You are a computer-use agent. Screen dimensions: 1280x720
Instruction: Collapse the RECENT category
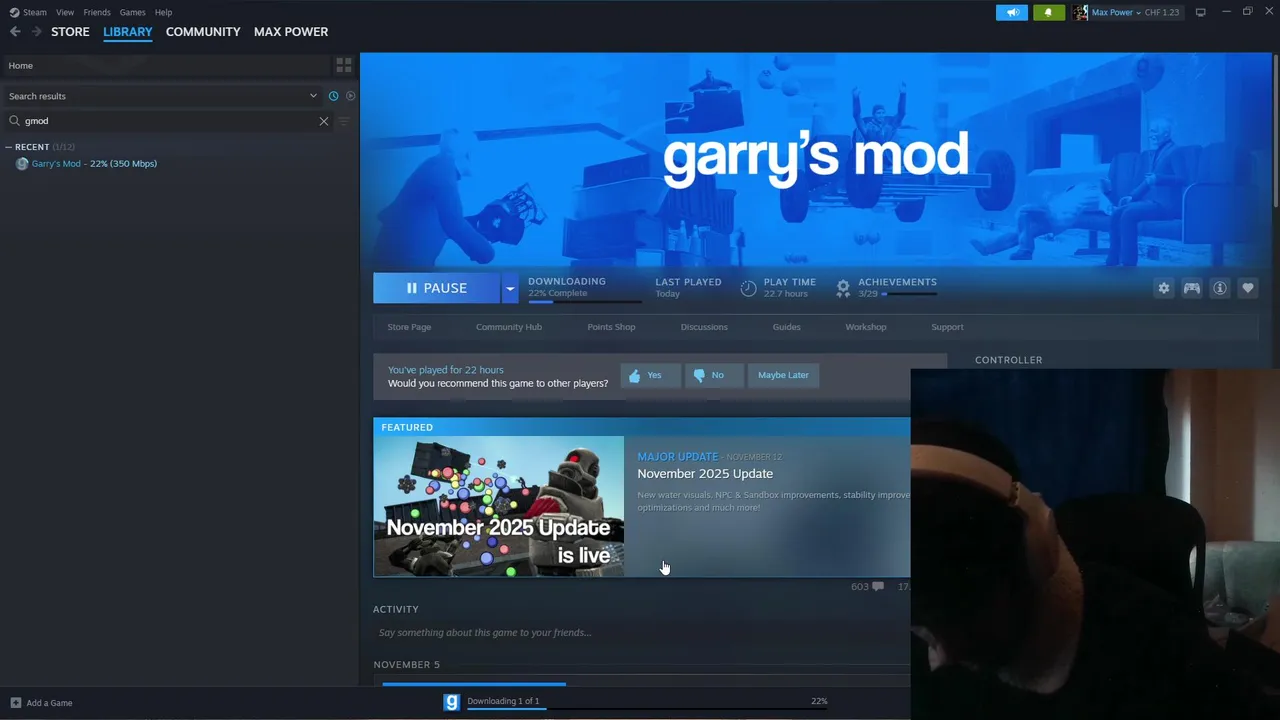[x=9, y=147]
